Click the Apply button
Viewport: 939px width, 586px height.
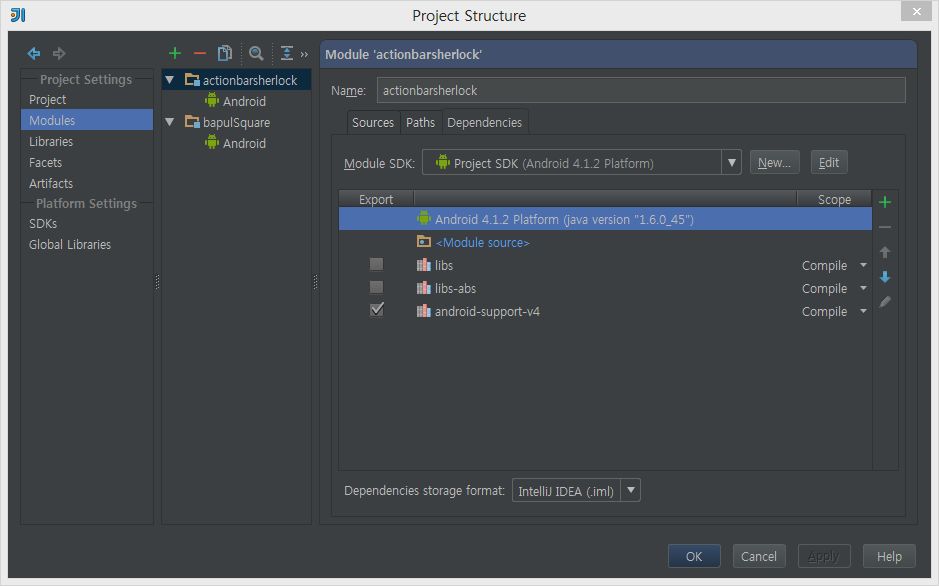tap(824, 556)
